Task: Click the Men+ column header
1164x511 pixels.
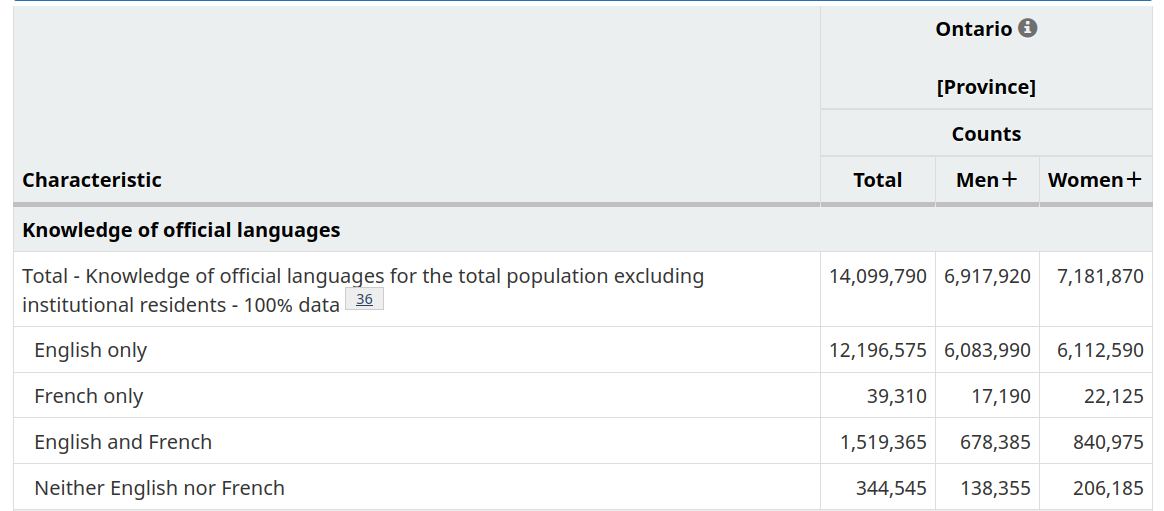Action: pos(986,180)
